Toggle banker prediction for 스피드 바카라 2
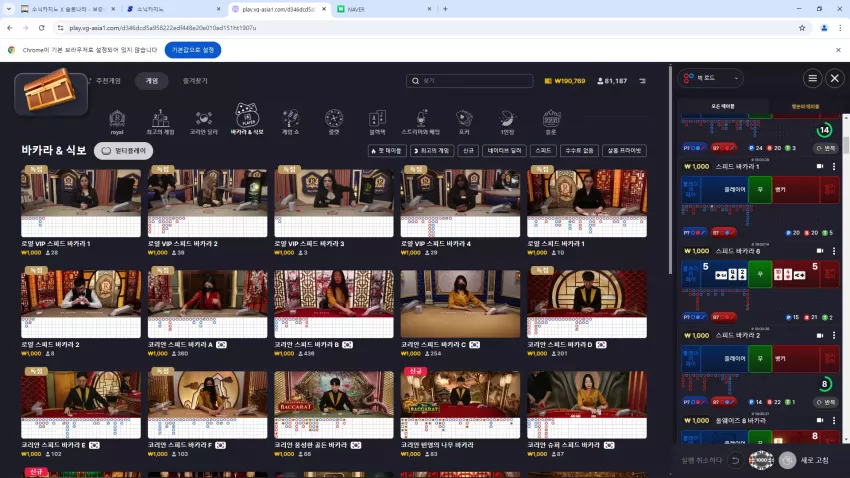The width and height of the screenshot is (850, 478). coord(724,402)
